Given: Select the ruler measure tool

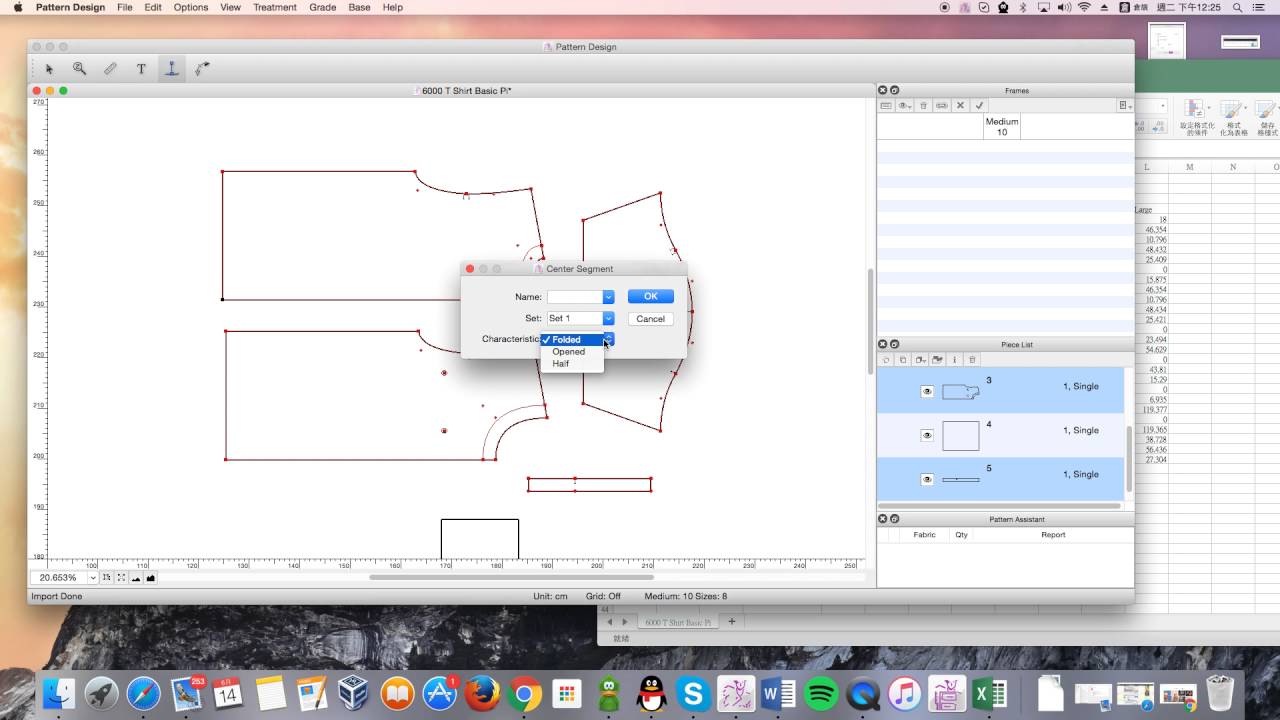Looking at the screenshot, I should pos(110,69).
